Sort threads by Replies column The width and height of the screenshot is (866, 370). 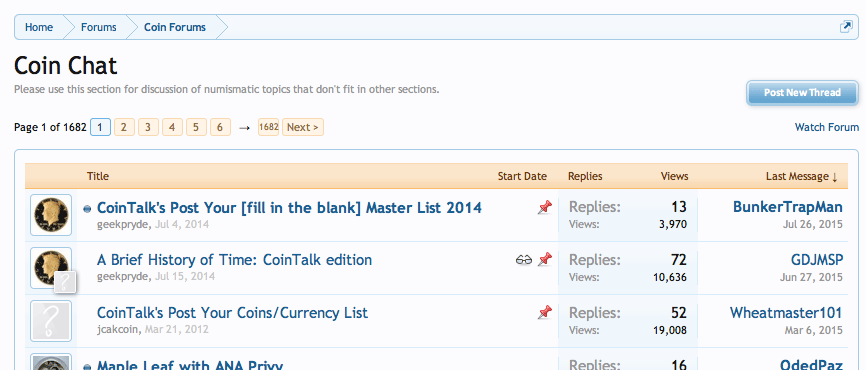tap(585, 176)
